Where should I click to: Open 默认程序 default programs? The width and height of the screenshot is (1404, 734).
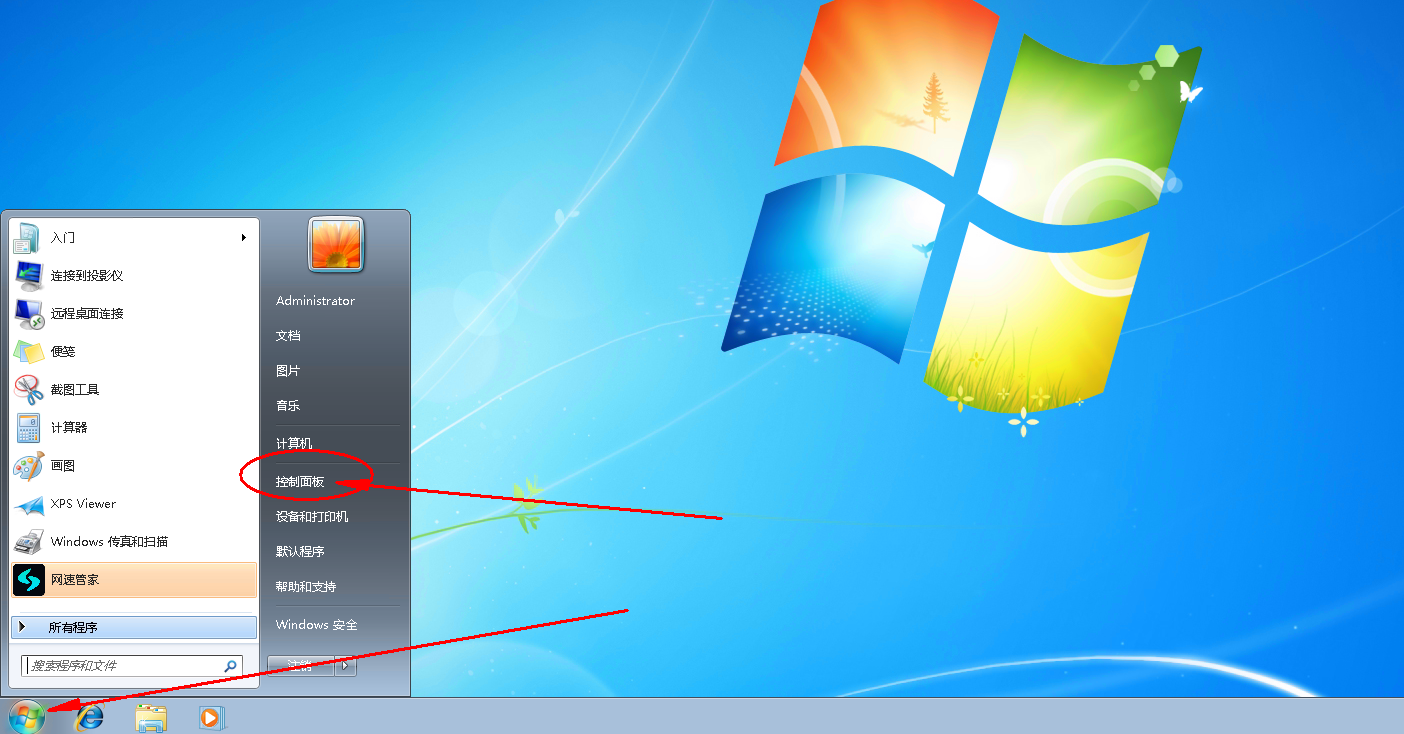(x=300, y=552)
